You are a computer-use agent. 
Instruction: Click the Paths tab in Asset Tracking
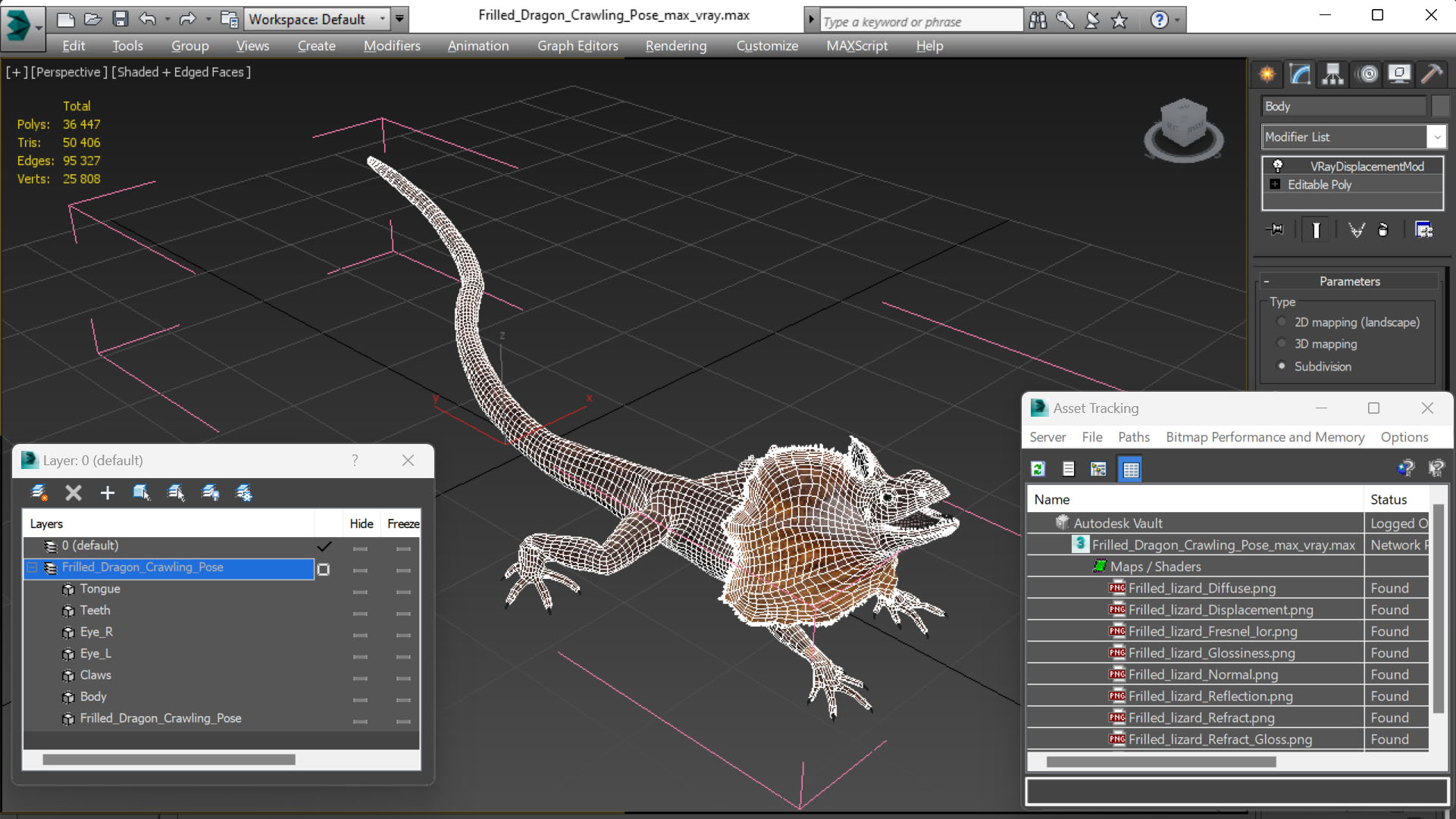[1135, 437]
